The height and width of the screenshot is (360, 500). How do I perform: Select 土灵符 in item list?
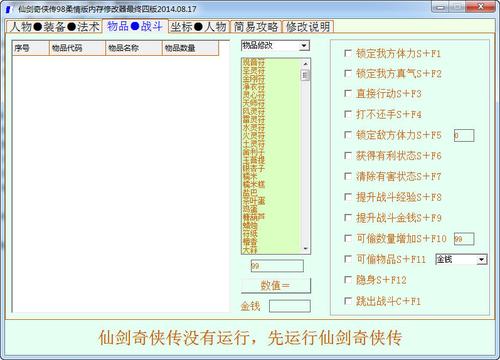254,144
